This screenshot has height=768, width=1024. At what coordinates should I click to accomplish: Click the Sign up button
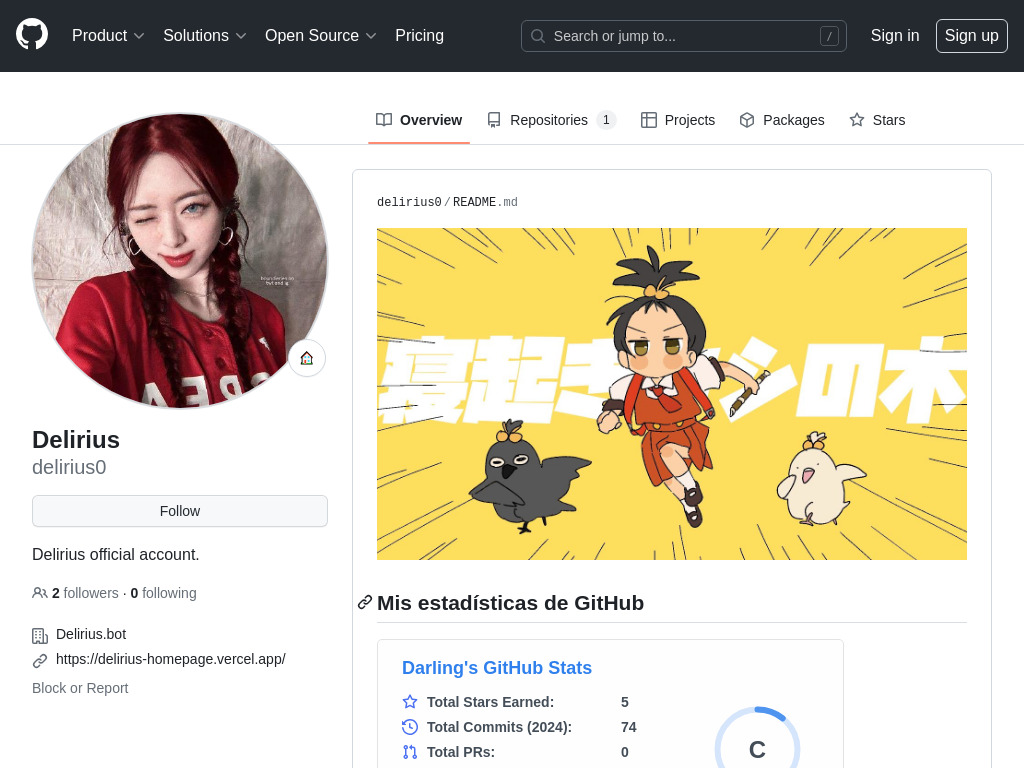coord(971,35)
